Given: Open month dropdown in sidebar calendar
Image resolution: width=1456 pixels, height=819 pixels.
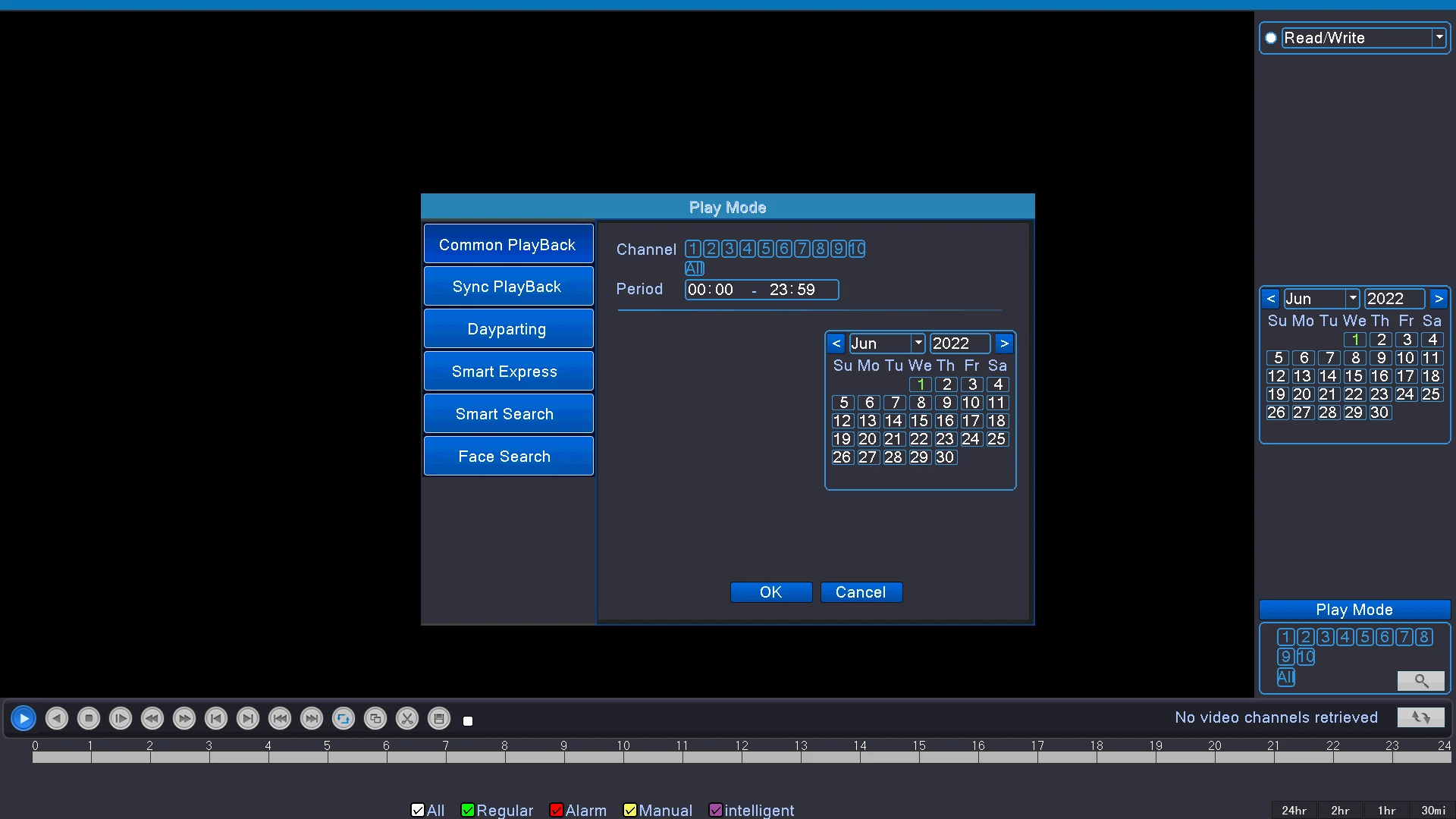Looking at the screenshot, I should pyautogui.click(x=1352, y=299).
